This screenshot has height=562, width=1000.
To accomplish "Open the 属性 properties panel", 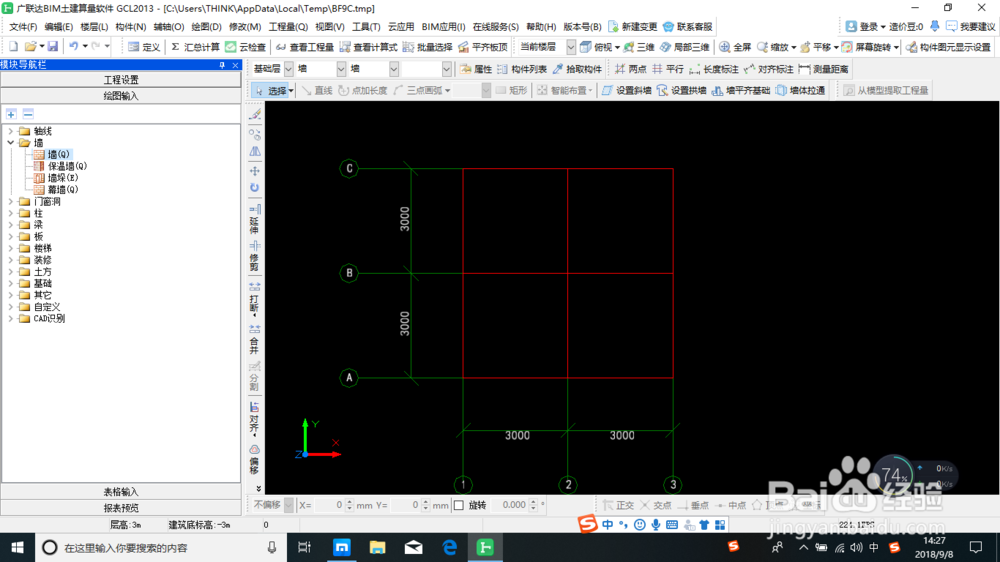I will click(476, 69).
